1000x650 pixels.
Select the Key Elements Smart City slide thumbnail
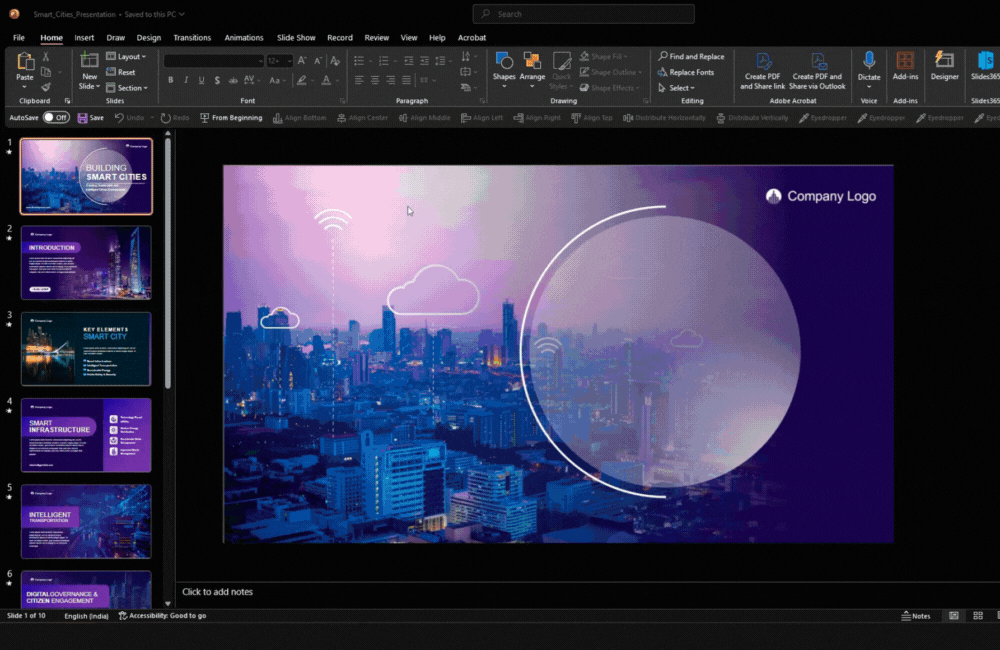click(x=86, y=349)
